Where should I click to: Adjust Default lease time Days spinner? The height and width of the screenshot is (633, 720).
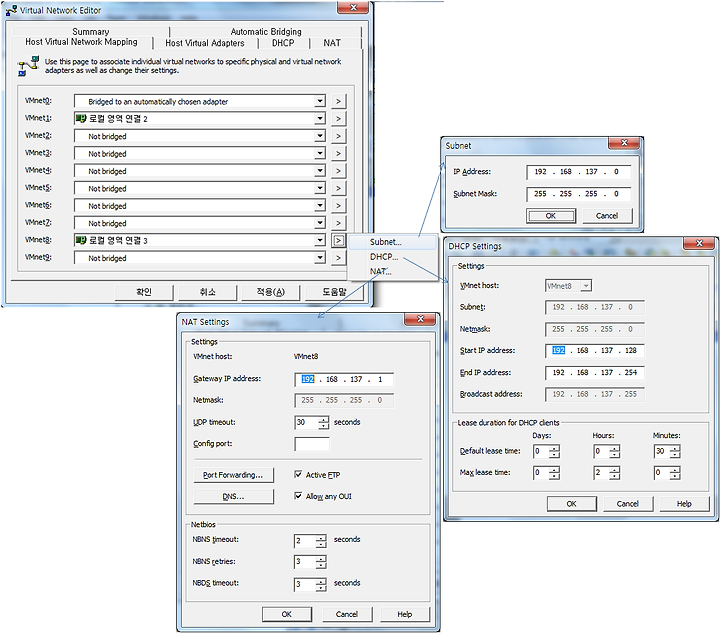pos(555,451)
